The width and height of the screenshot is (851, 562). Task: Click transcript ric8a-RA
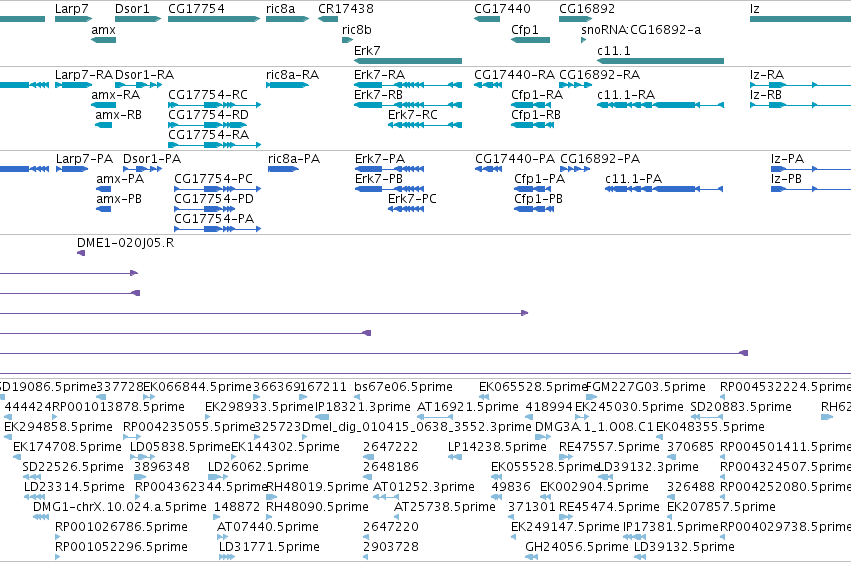[287, 85]
